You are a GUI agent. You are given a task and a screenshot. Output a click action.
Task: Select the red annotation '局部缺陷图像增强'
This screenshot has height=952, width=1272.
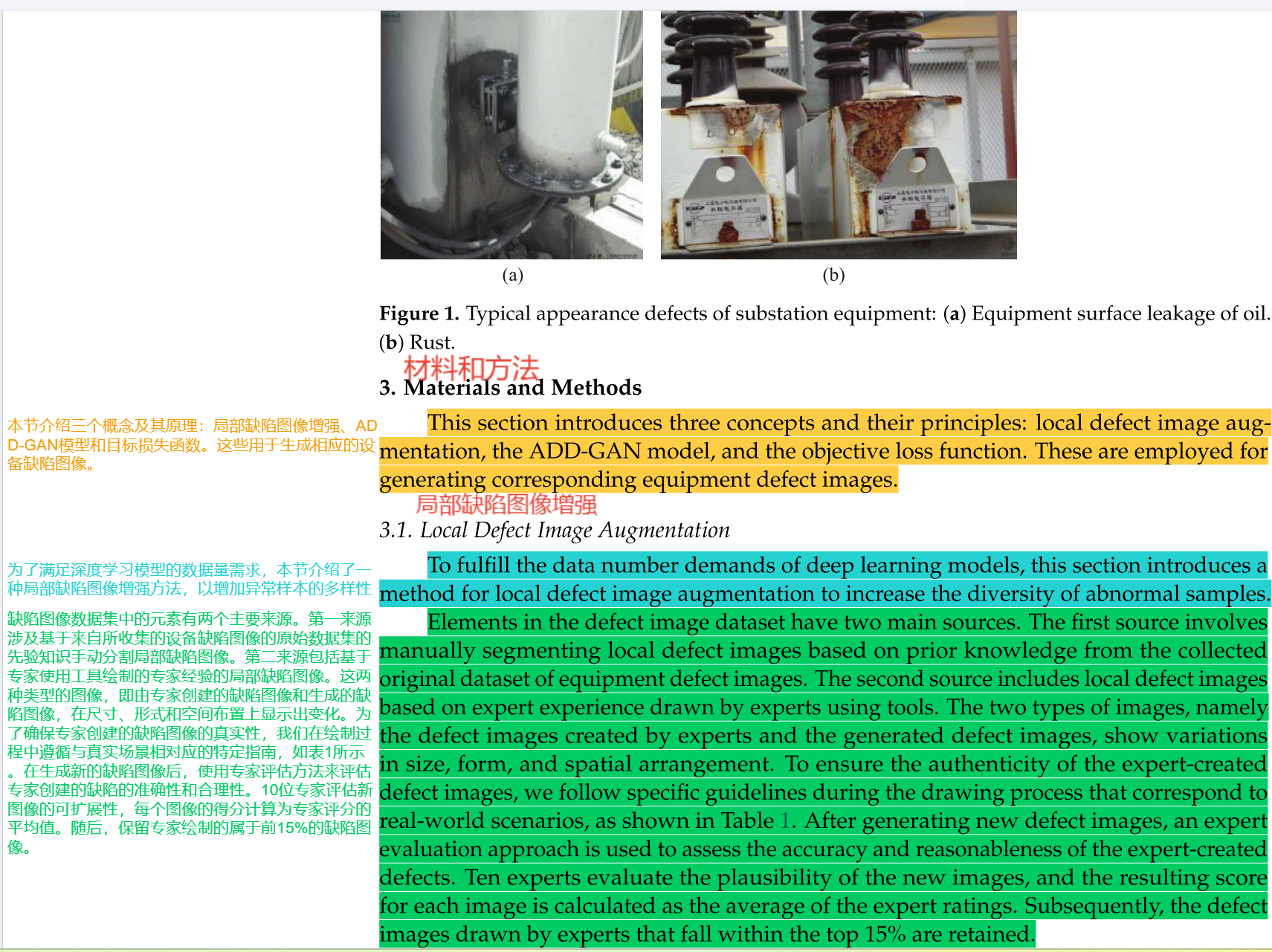click(x=506, y=504)
